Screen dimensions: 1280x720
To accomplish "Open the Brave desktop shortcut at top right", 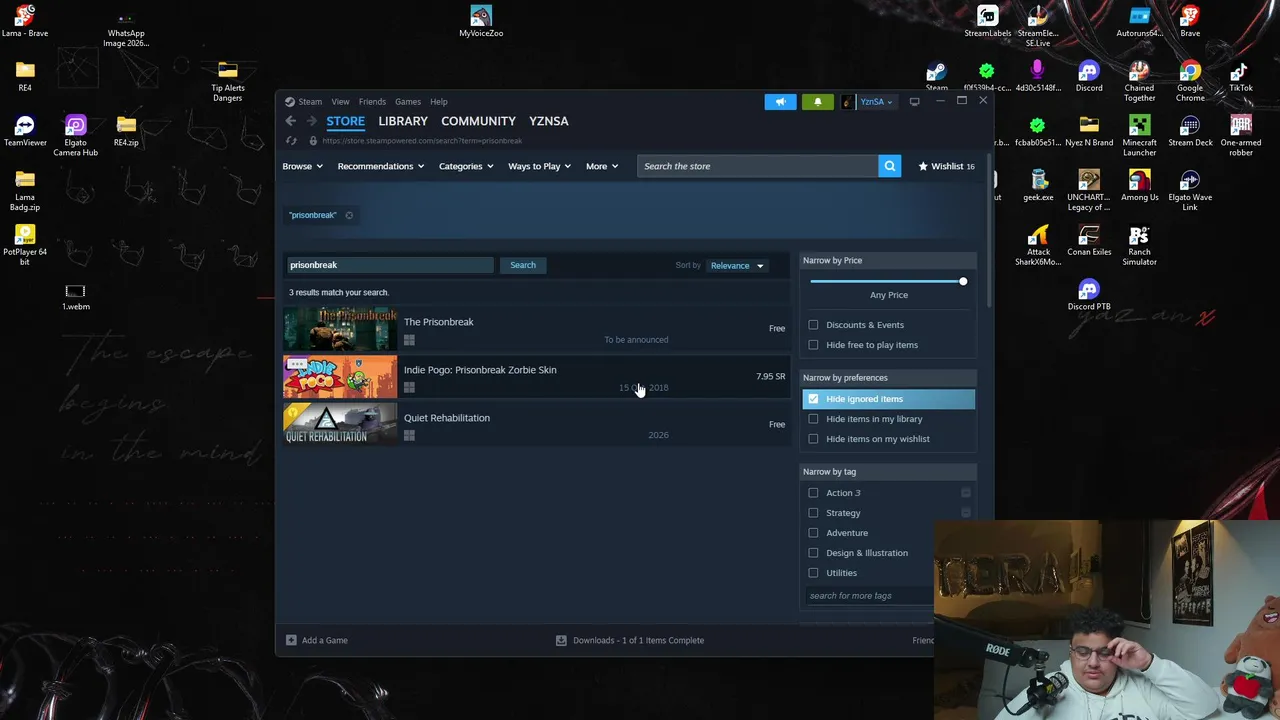I will coord(1190,21).
